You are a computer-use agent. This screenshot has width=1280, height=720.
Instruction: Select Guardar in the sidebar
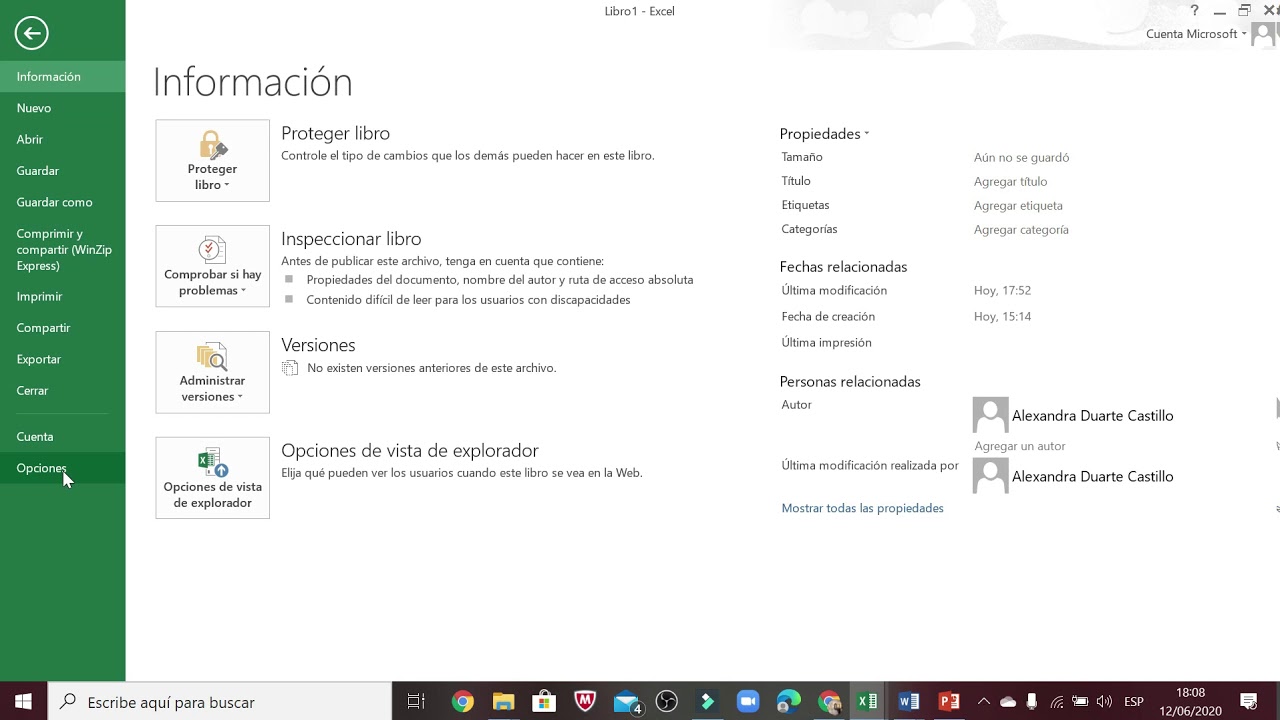click(63, 171)
